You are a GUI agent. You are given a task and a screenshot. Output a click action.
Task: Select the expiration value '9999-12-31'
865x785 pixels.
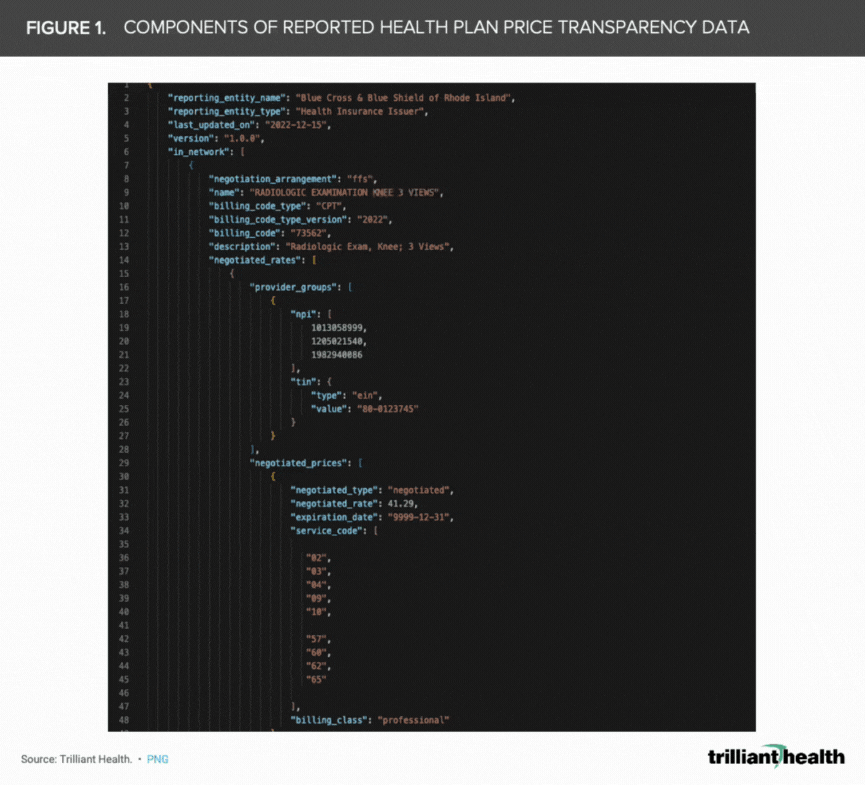(x=418, y=517)
